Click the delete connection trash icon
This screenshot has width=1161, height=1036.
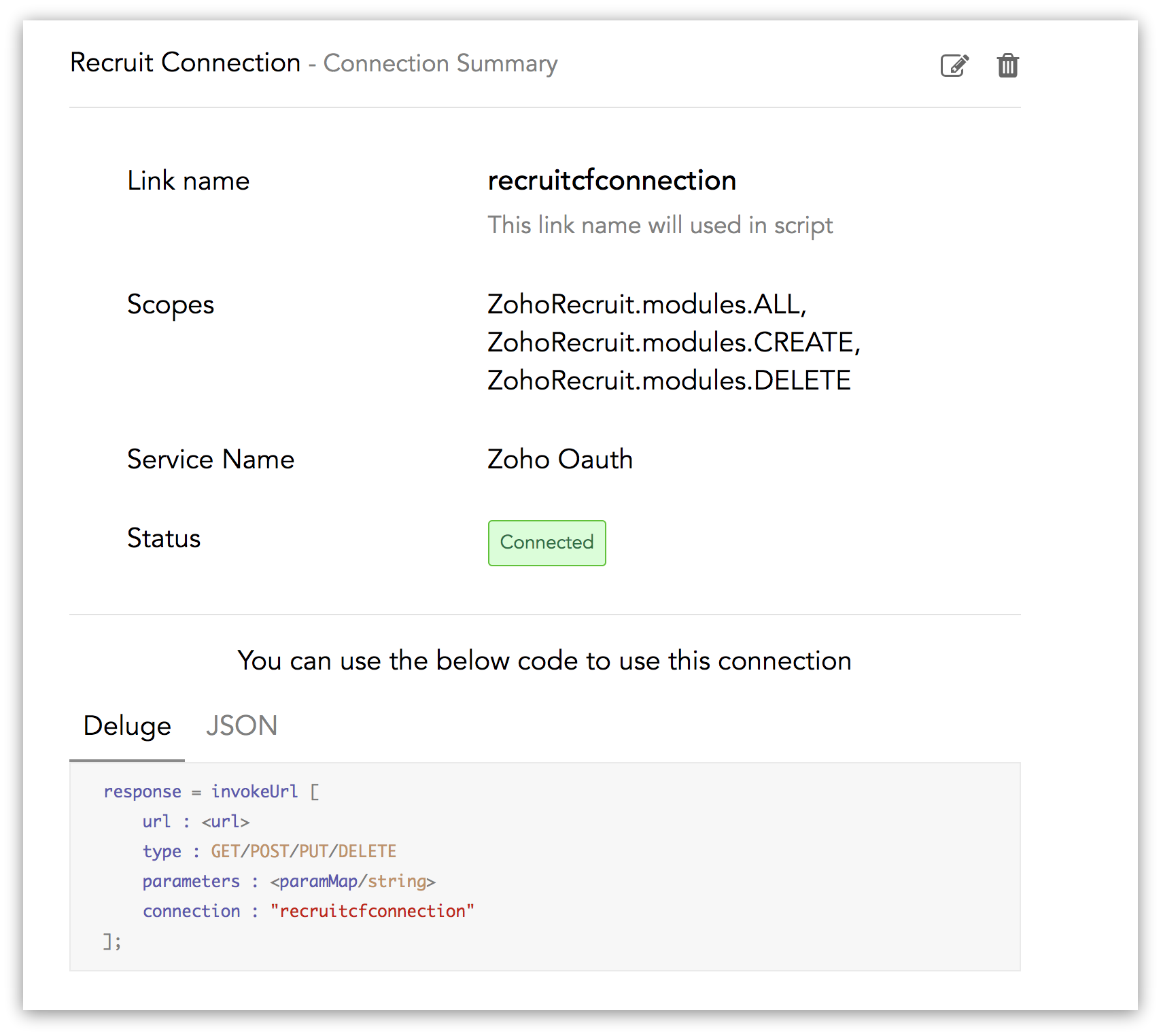pyautogui.click(x=1007, y=65)
